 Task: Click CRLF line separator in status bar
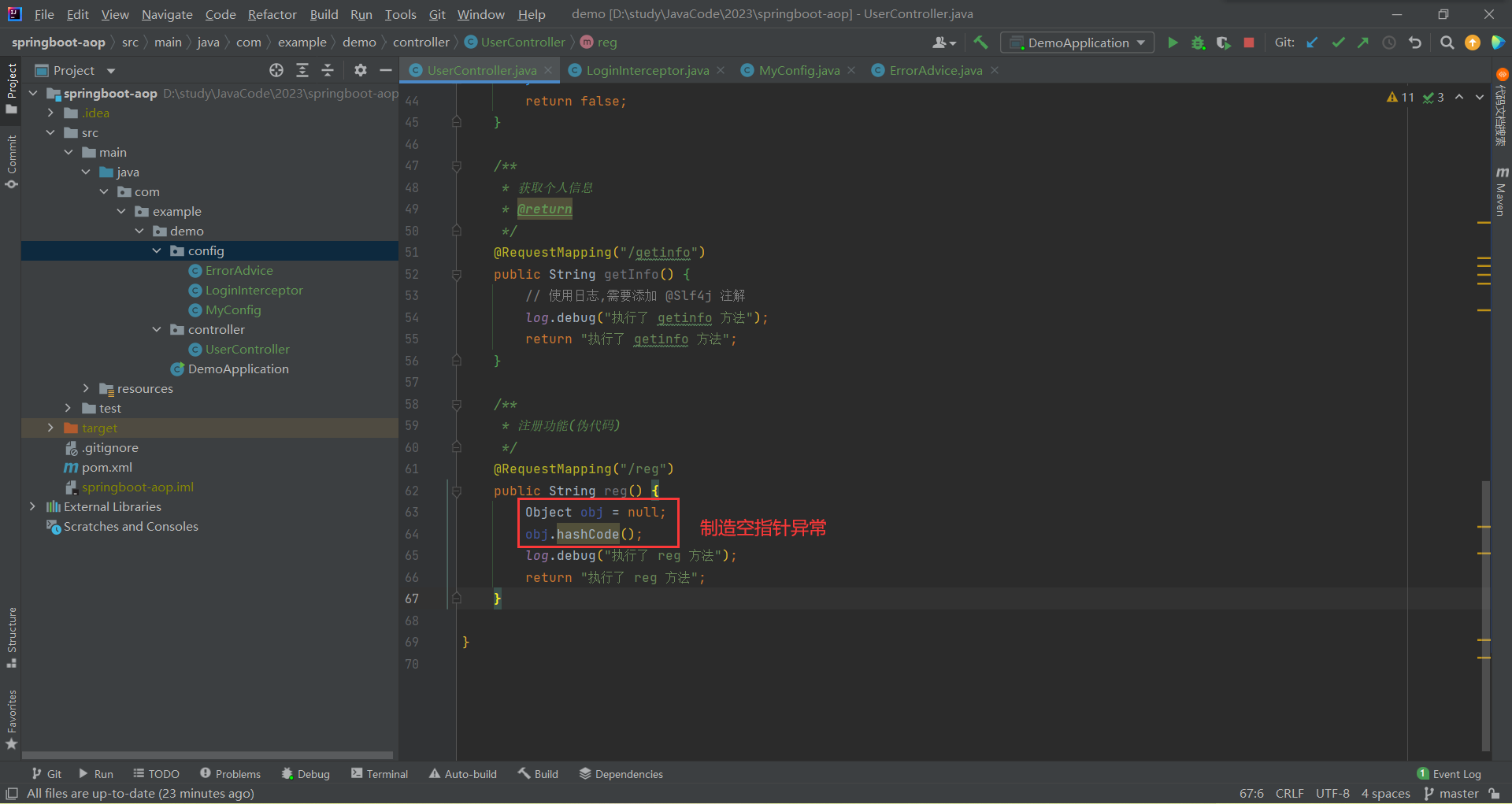tap(1289, 794)
